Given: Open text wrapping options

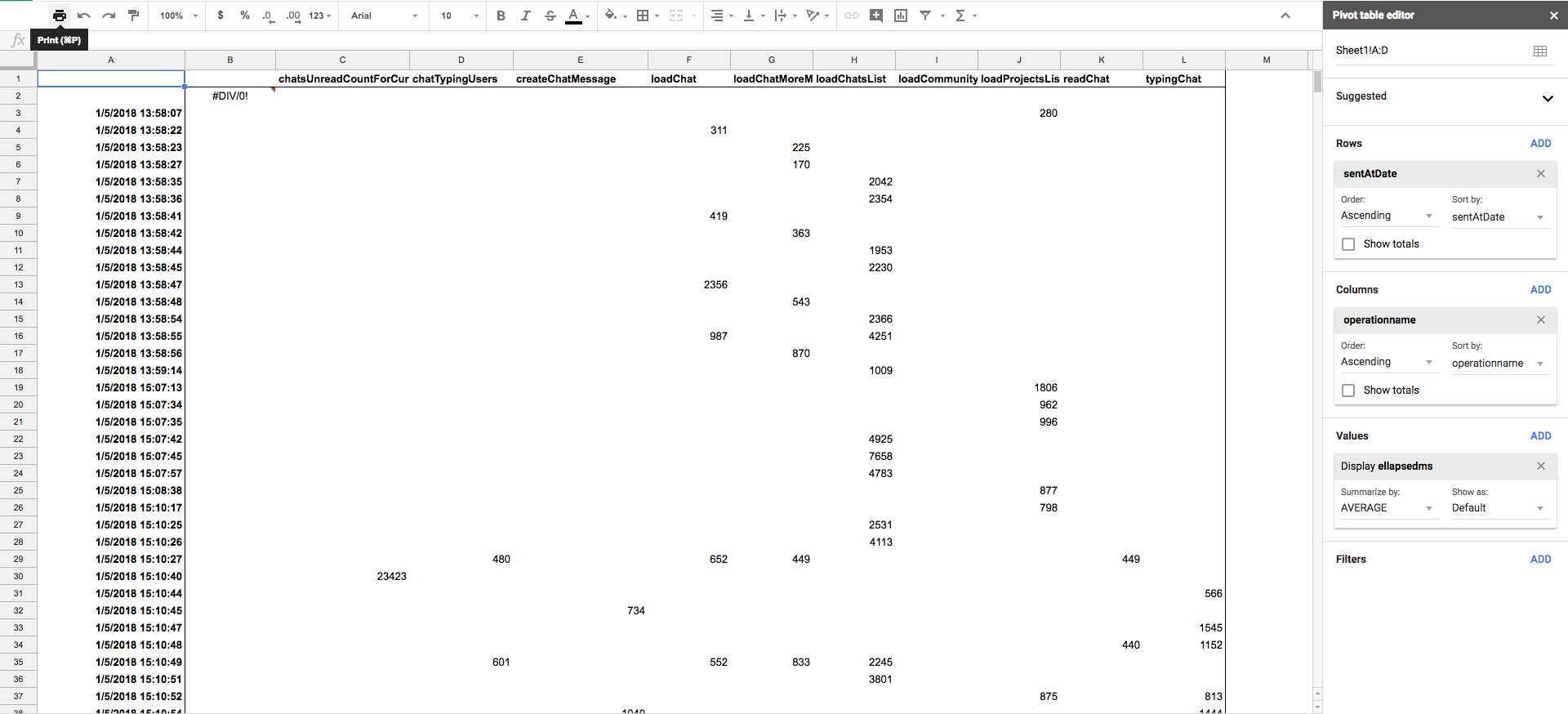Looking at the screenshot, I should pyautogui.click(x=784, y=16).
